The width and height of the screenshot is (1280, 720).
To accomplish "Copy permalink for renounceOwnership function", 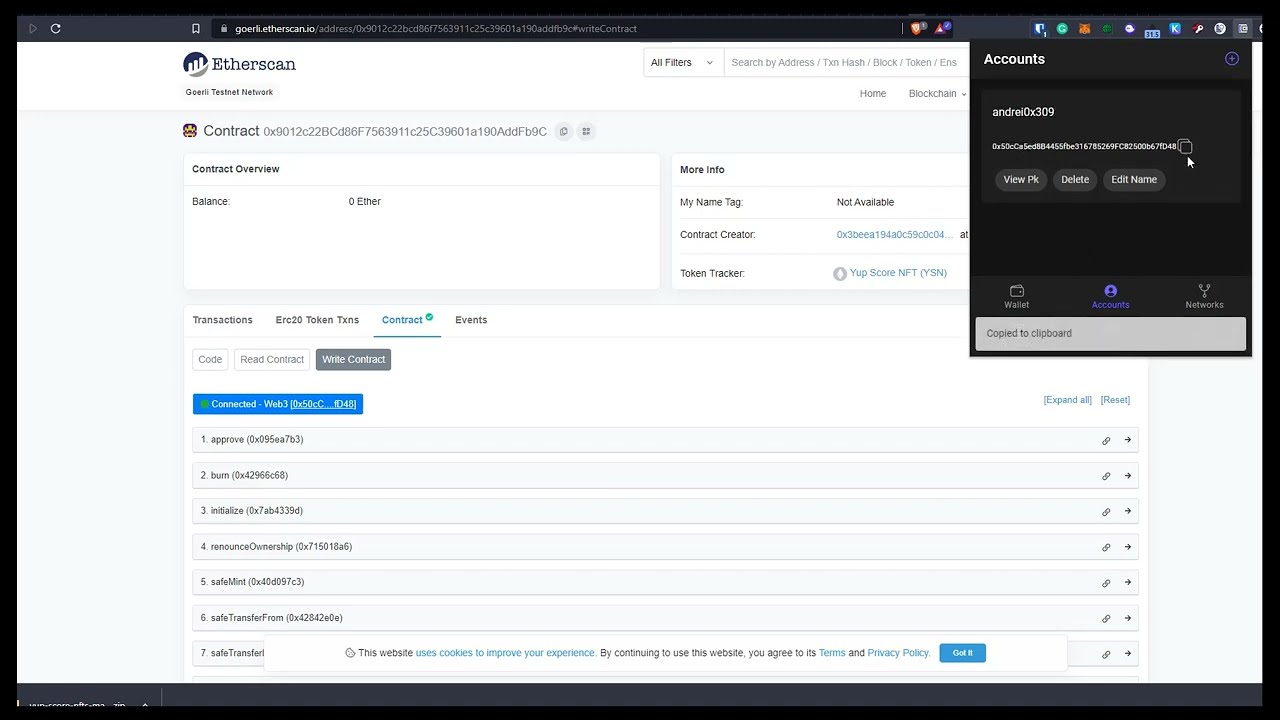I will tap(1106, 547).
